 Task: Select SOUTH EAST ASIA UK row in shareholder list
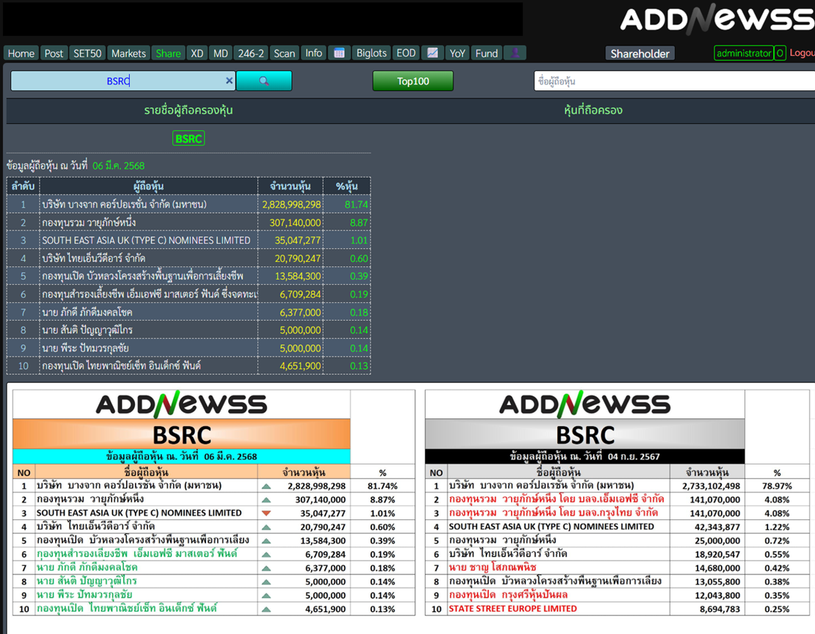[x=146, y=240]
